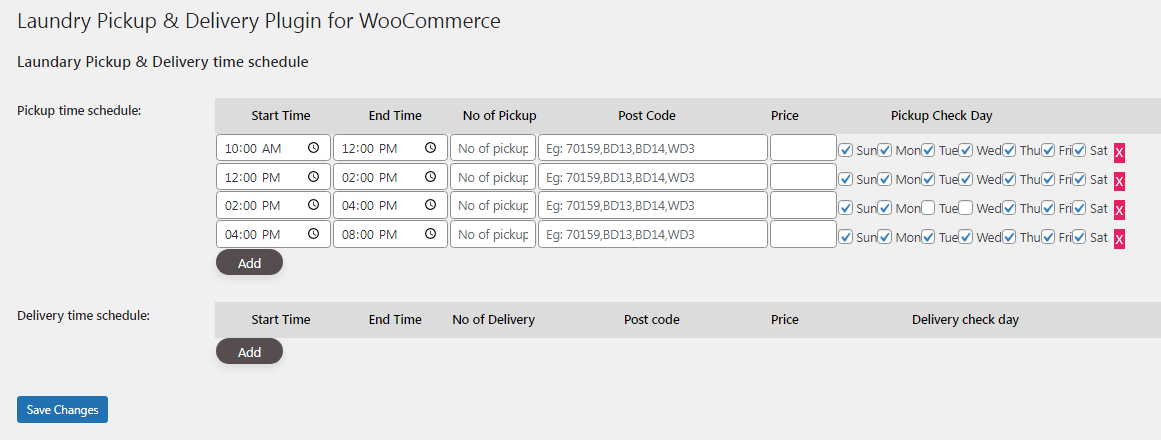Screen dimensions: 1161x440
Task: Focus the first row Post Code field
Action: coord(653,147)
